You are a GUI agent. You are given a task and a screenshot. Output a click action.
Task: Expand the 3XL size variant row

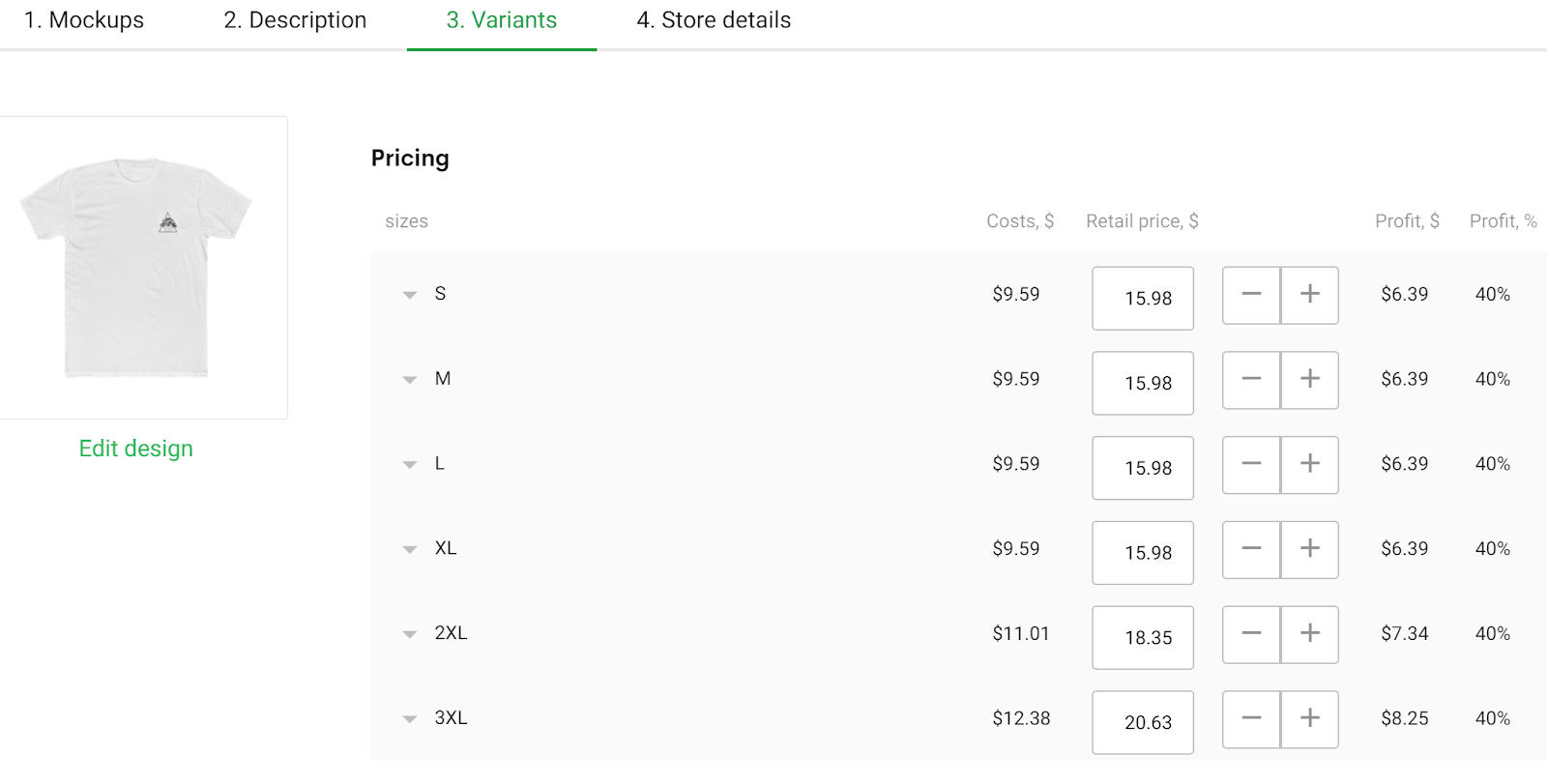(410, 719)
